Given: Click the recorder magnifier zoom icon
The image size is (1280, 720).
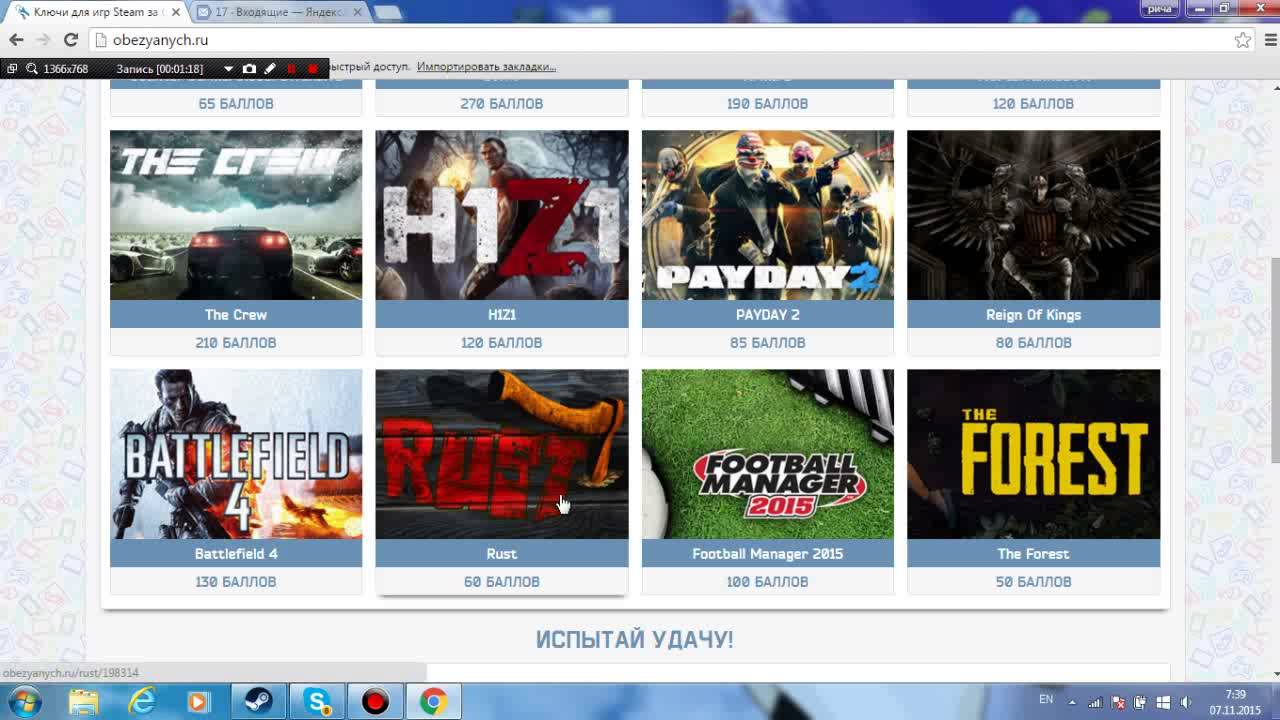Looking at the screenshot, I should (x=32, y=69).
